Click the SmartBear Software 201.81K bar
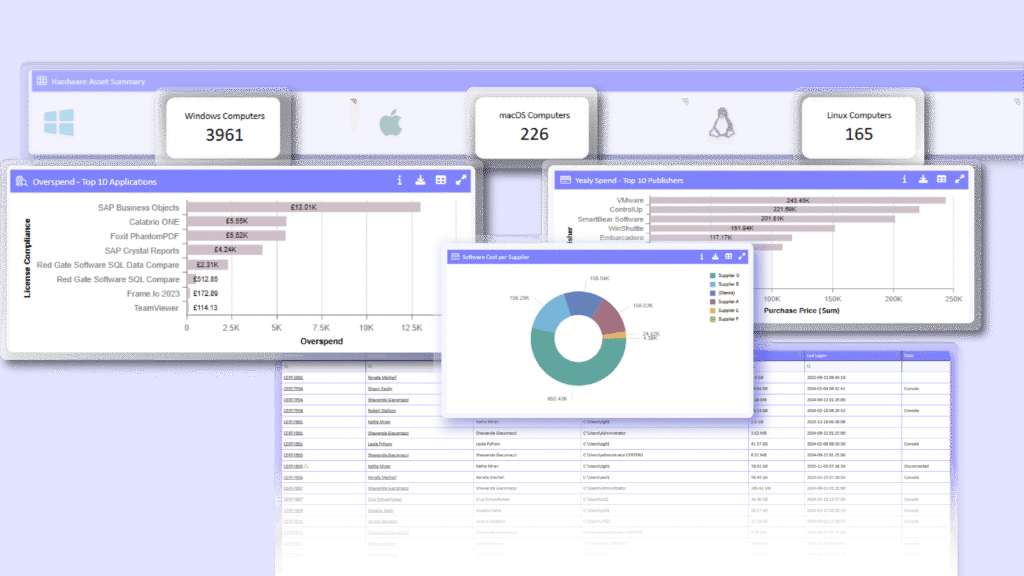 point(773,219)
